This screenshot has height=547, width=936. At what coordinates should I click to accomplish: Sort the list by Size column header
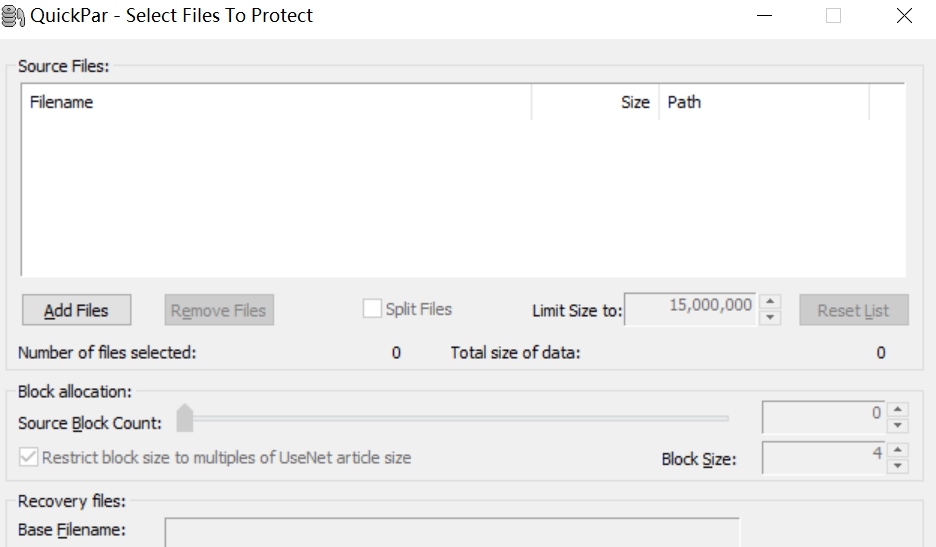coord(595,102)
